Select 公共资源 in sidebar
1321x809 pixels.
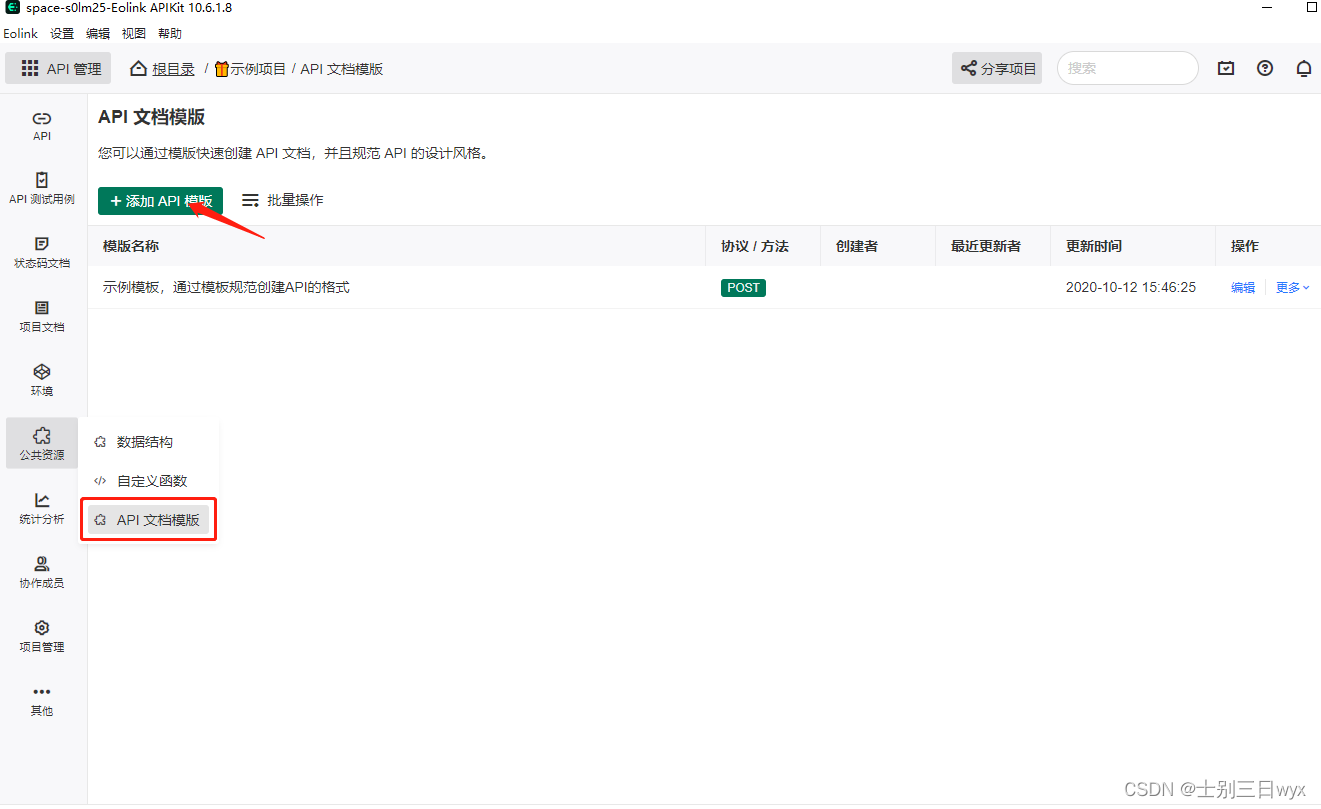(42, 444)
